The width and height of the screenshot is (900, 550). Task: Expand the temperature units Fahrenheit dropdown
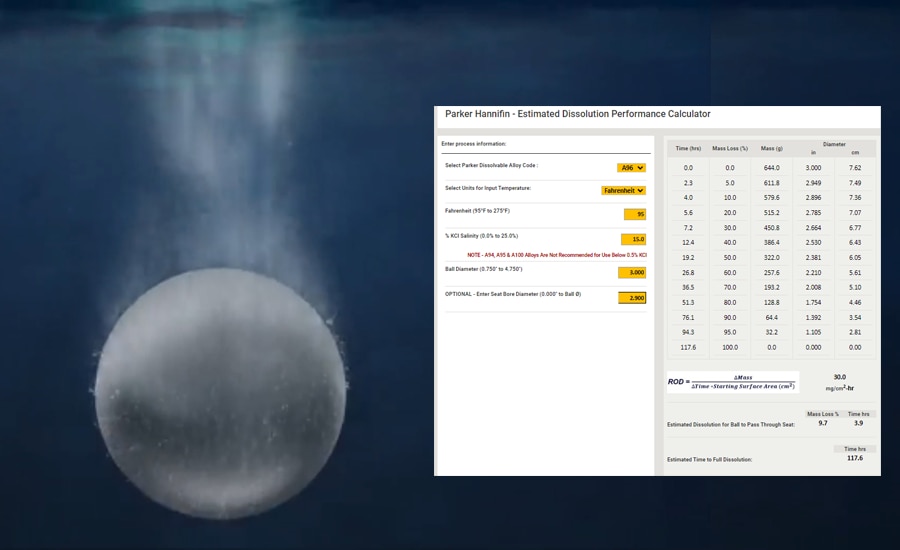point(624,190)
